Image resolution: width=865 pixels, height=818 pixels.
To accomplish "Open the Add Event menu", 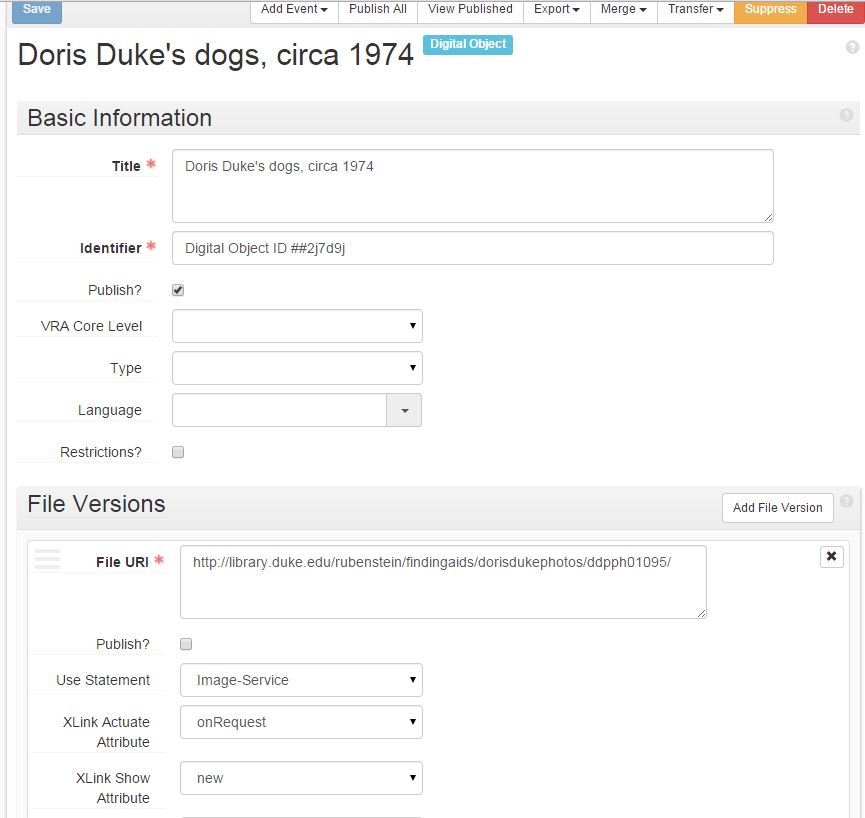I will [x=294, y=10].
